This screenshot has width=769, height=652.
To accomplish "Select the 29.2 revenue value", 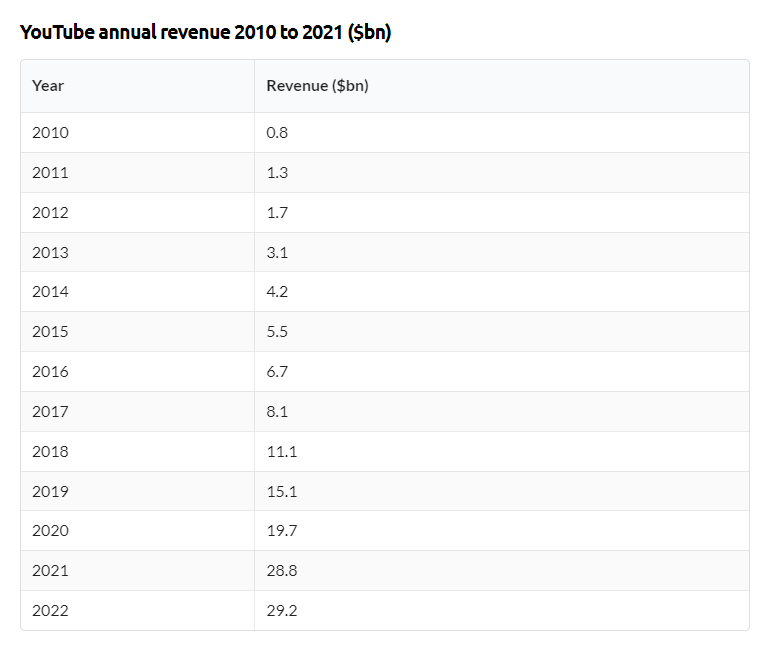I will click(x=282, y=611).
